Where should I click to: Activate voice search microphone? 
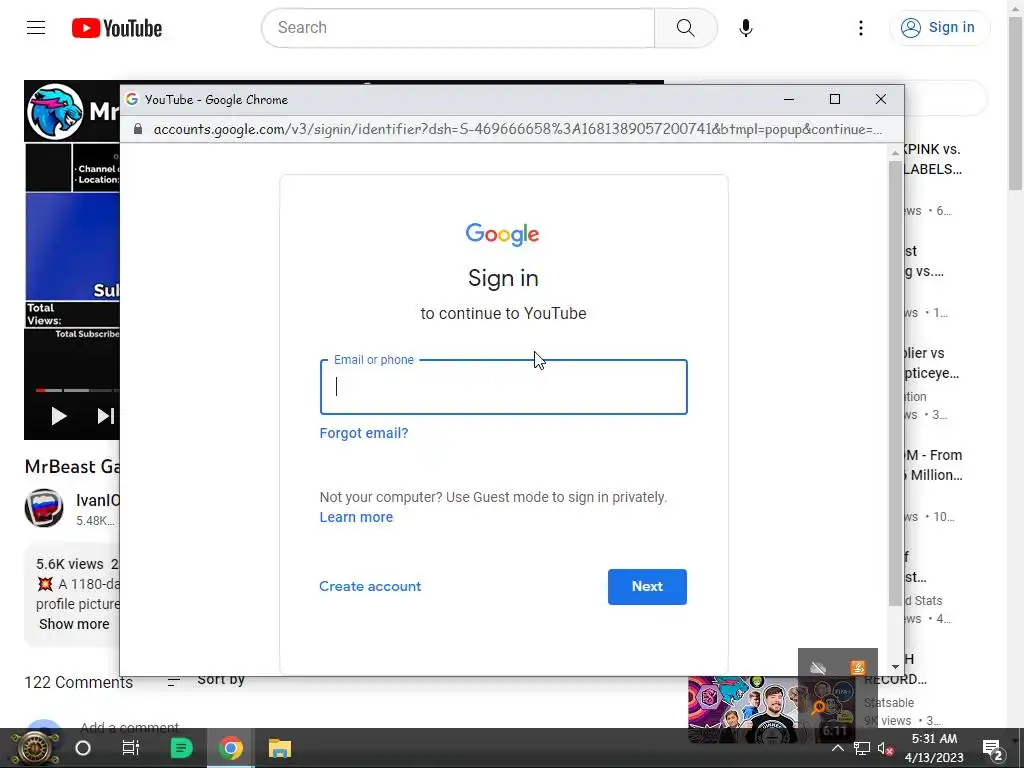[746, 27]
